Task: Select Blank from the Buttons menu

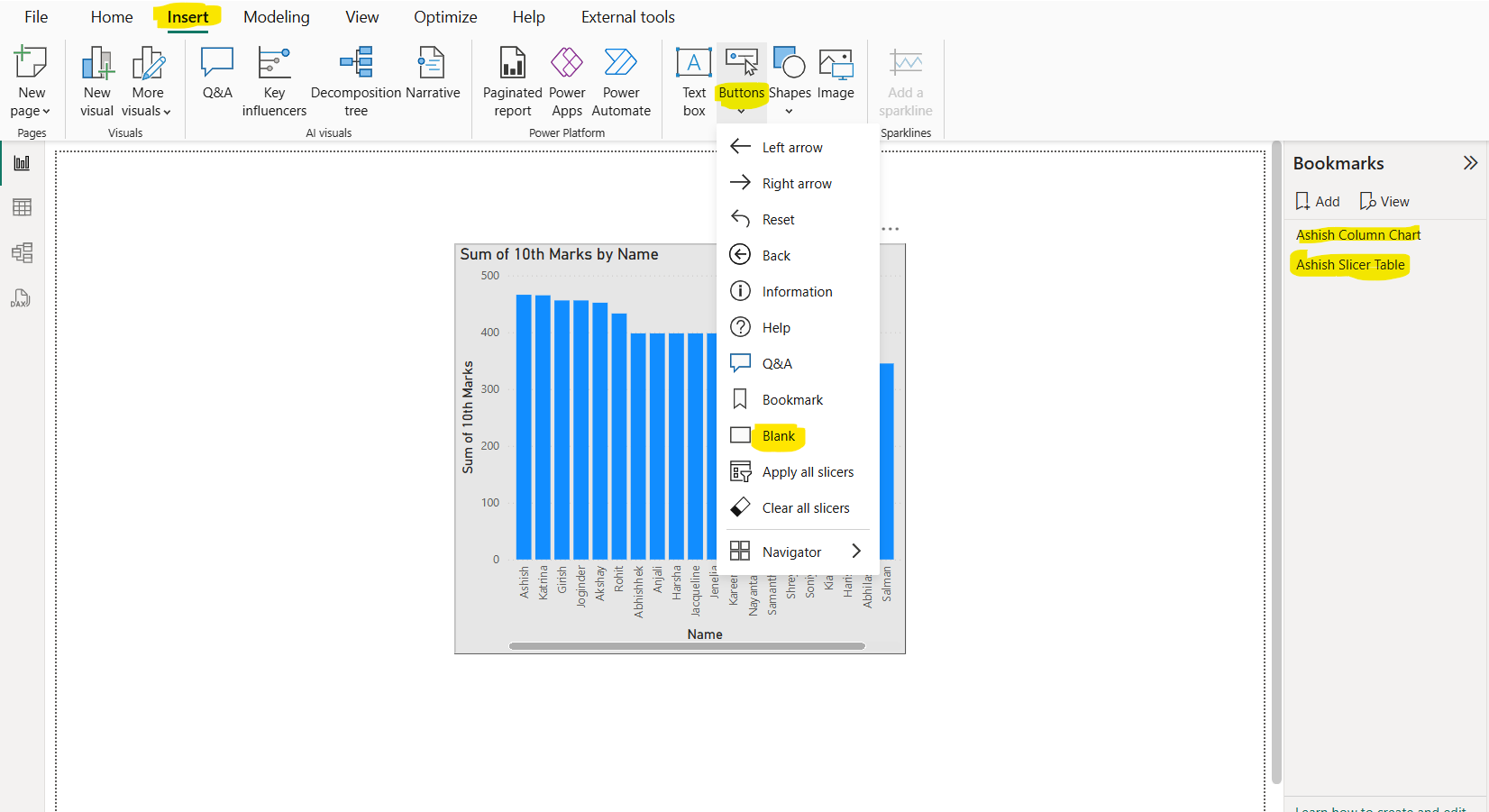Action: pos(779,436)
